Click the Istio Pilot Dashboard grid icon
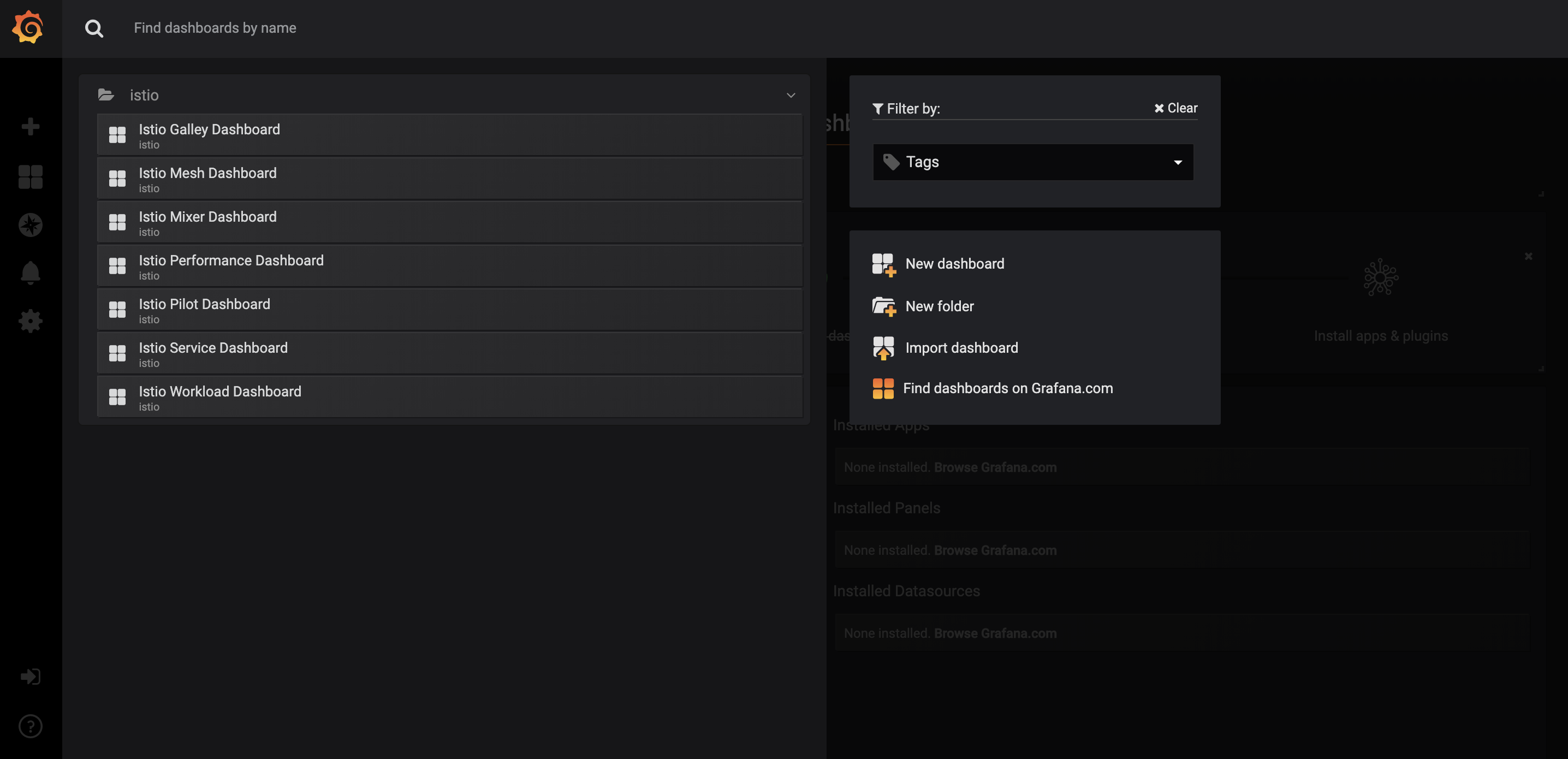 tap(117, 310)
